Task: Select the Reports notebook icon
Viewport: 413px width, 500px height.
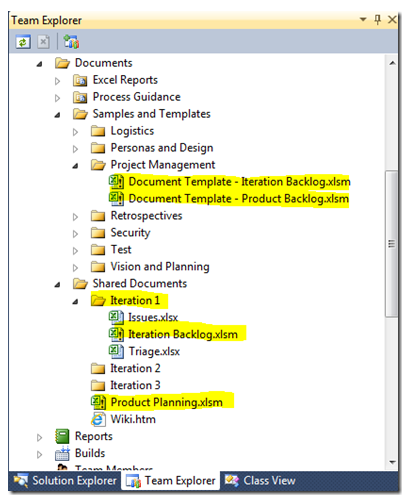Action: [x=62, y=436]
